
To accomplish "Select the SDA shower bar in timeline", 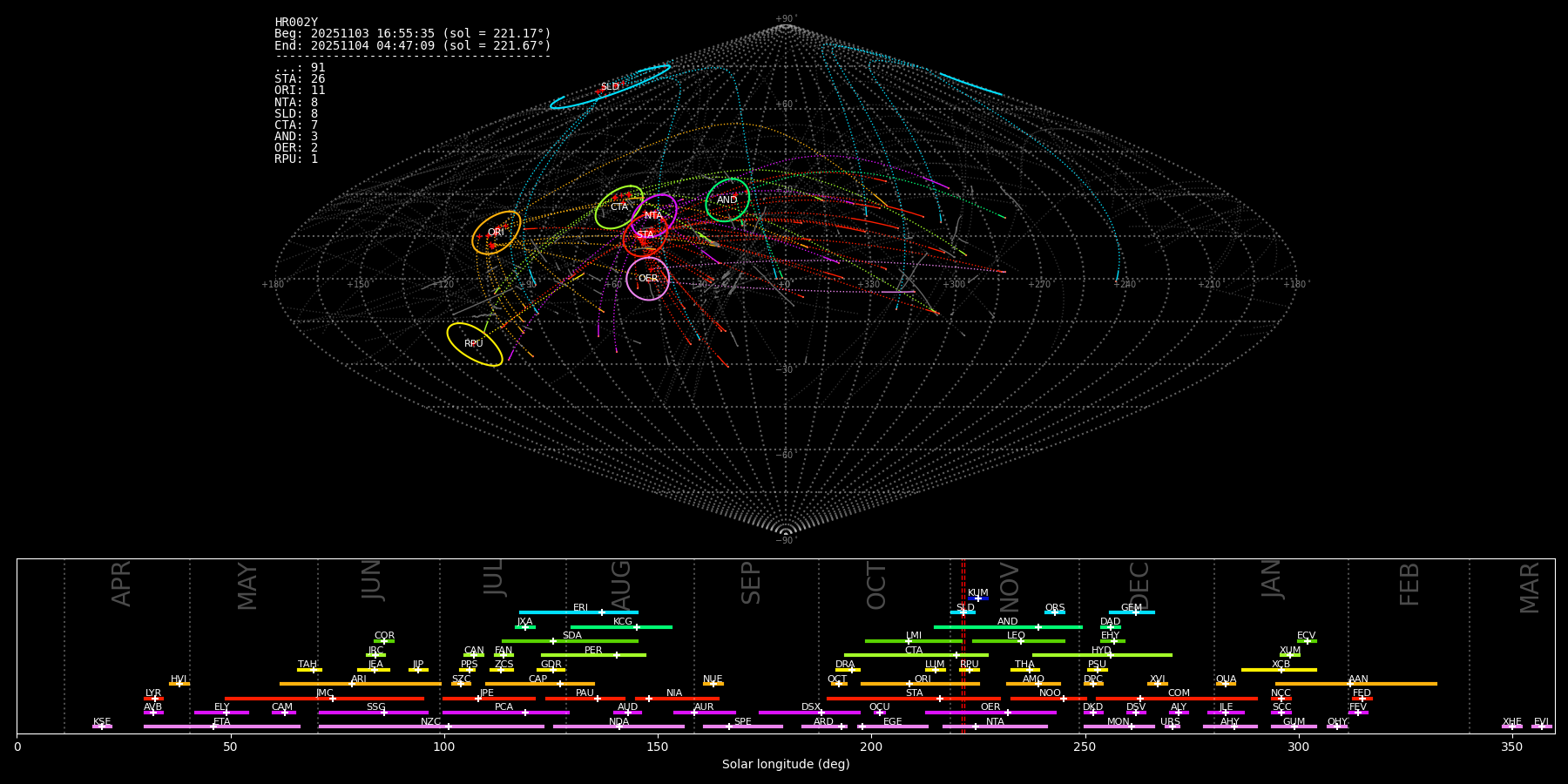I will point(570,641).
